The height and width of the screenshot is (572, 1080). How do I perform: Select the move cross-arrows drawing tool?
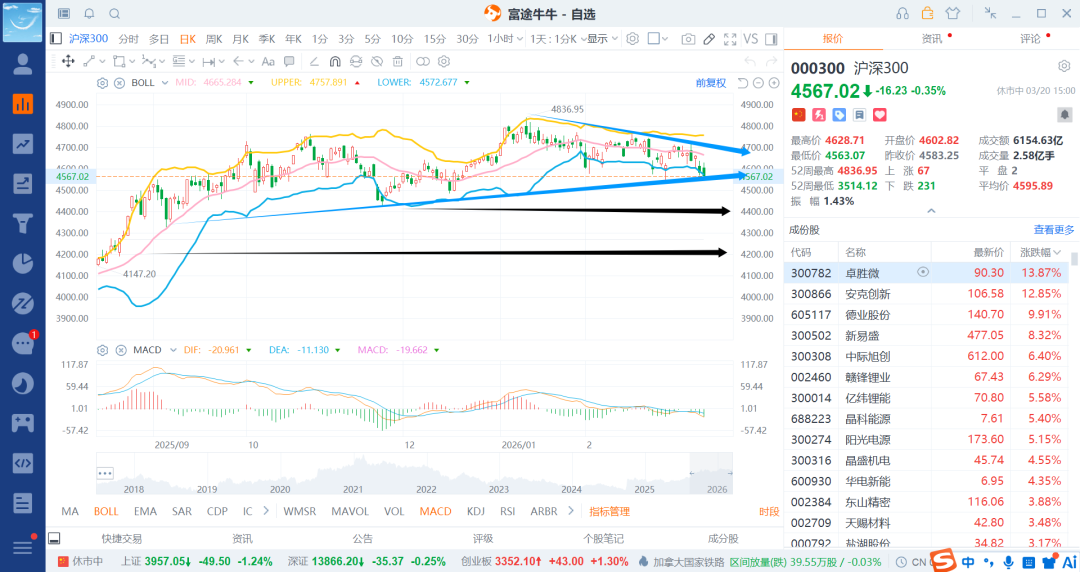68,61
